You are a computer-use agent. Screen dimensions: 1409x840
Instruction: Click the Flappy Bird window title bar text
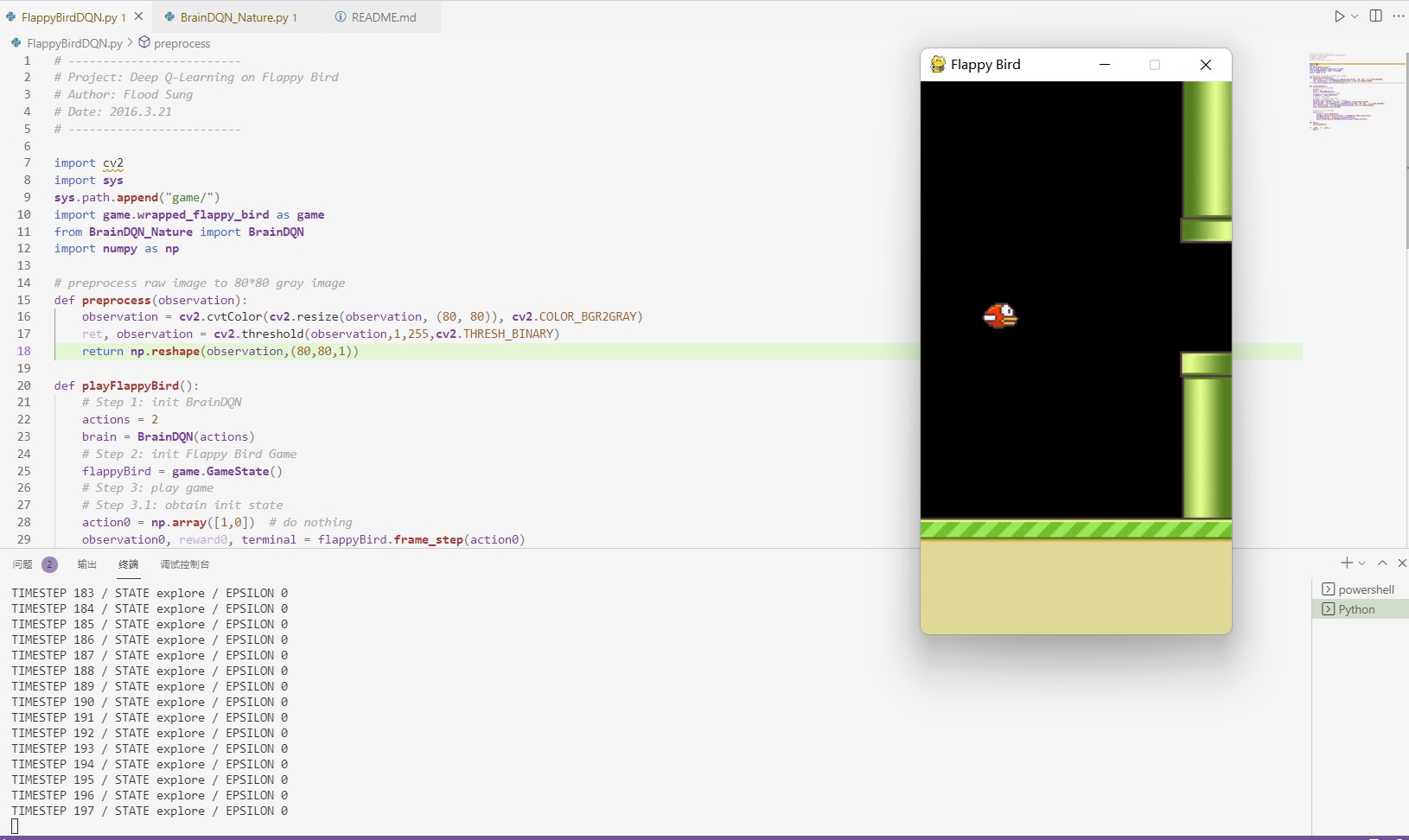coord(985,64)
